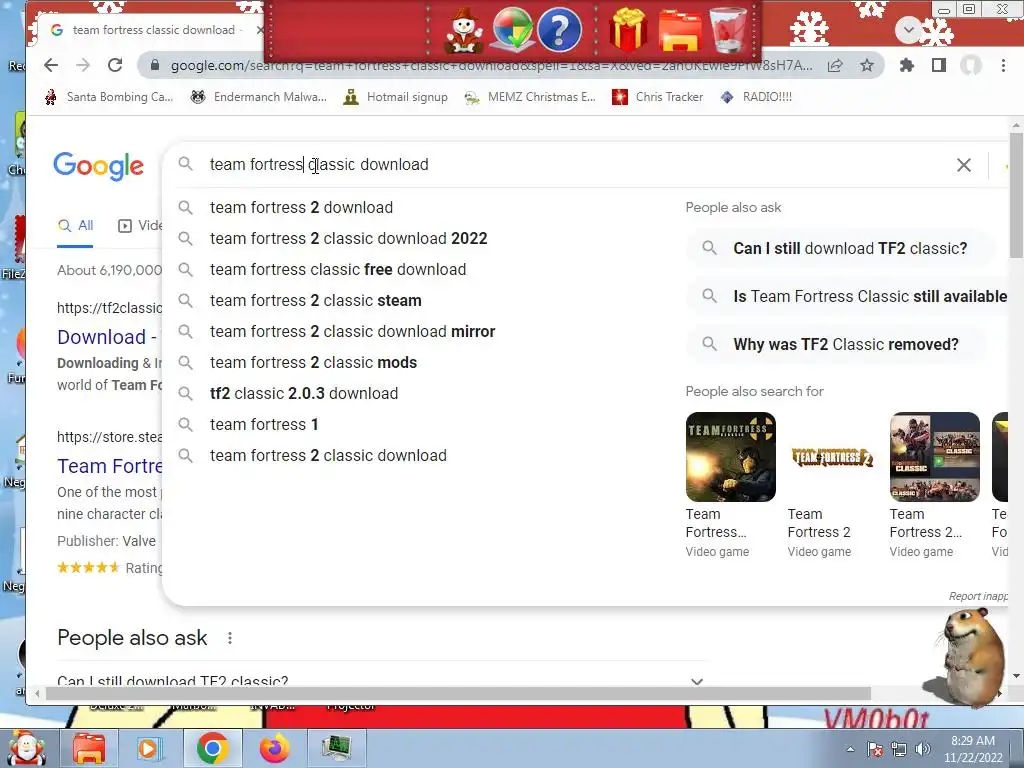
Task: Open the RADIO!!!! bookmark
Action: [756, 97]
